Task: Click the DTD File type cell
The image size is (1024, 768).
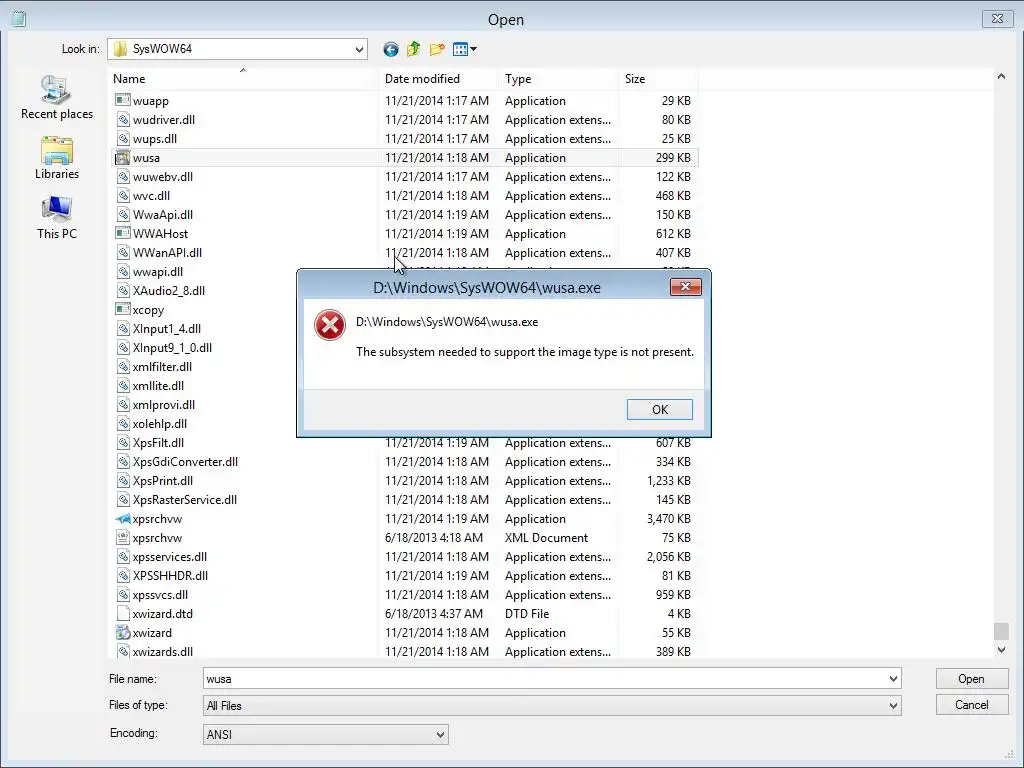Action: click(527, 613)
